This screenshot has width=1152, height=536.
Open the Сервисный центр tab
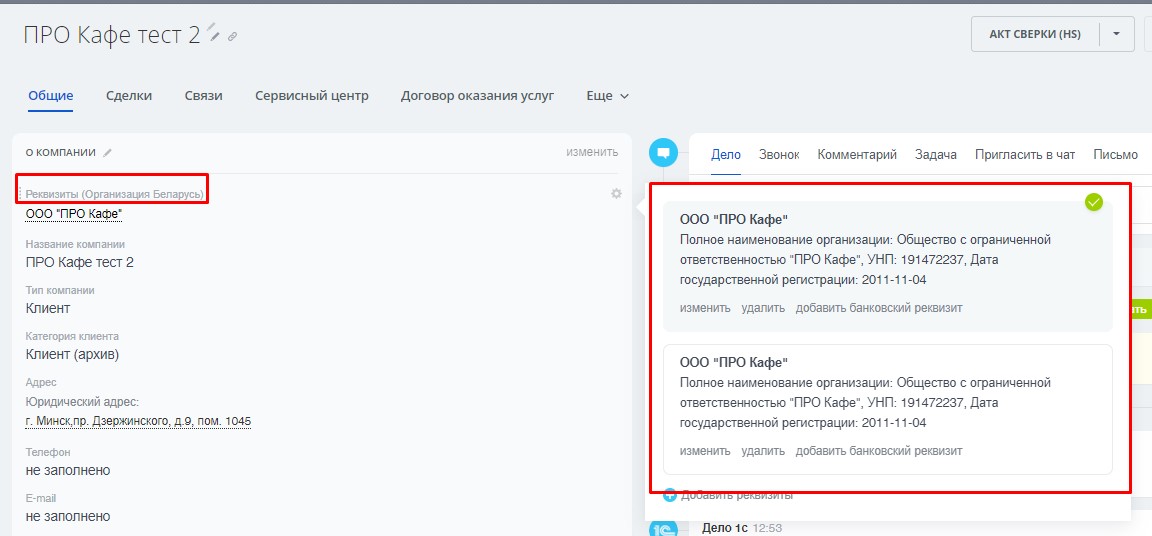click(312, 96)
